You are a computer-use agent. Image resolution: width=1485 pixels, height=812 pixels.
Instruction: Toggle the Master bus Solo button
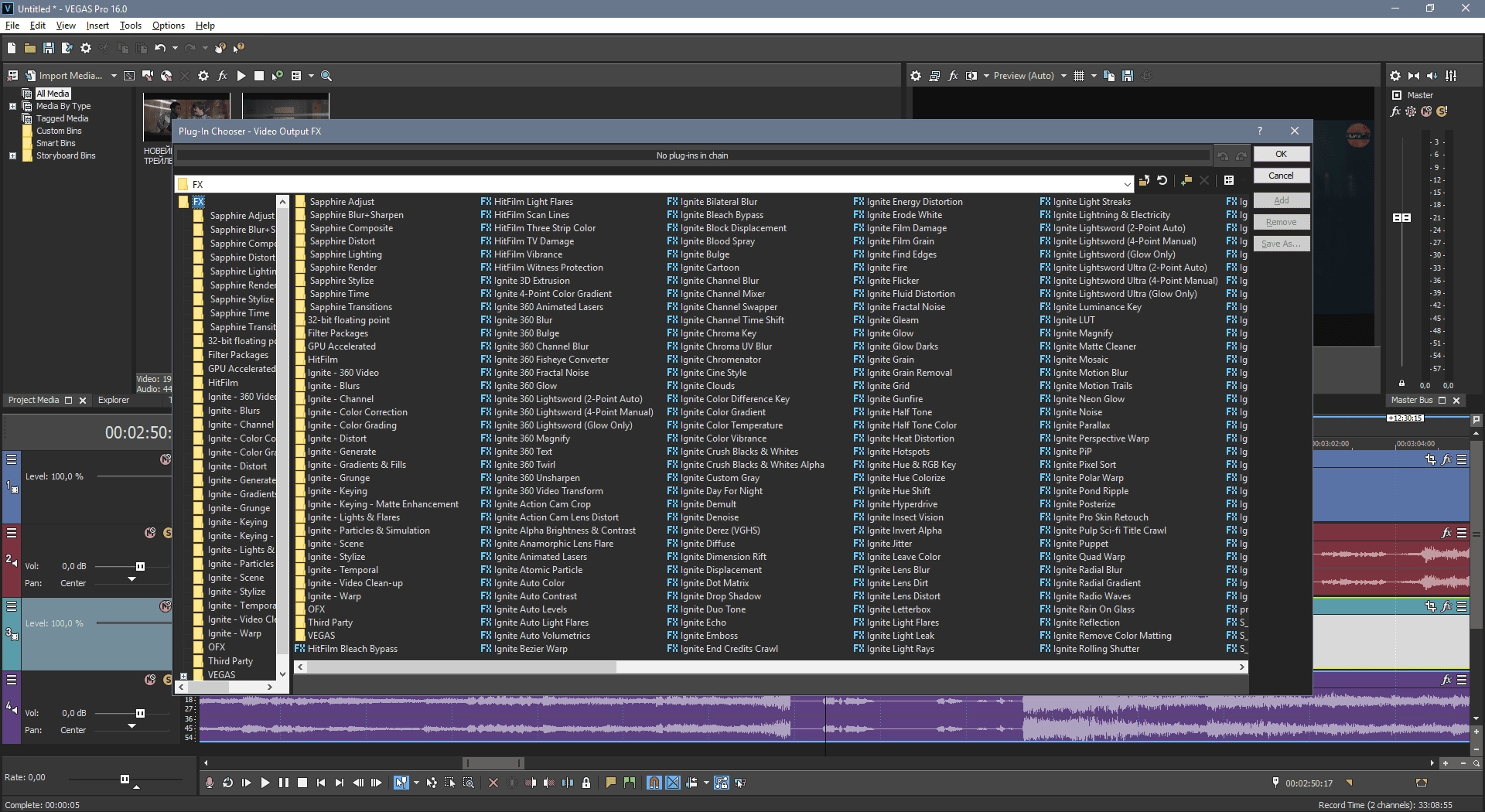(1442, 111)
